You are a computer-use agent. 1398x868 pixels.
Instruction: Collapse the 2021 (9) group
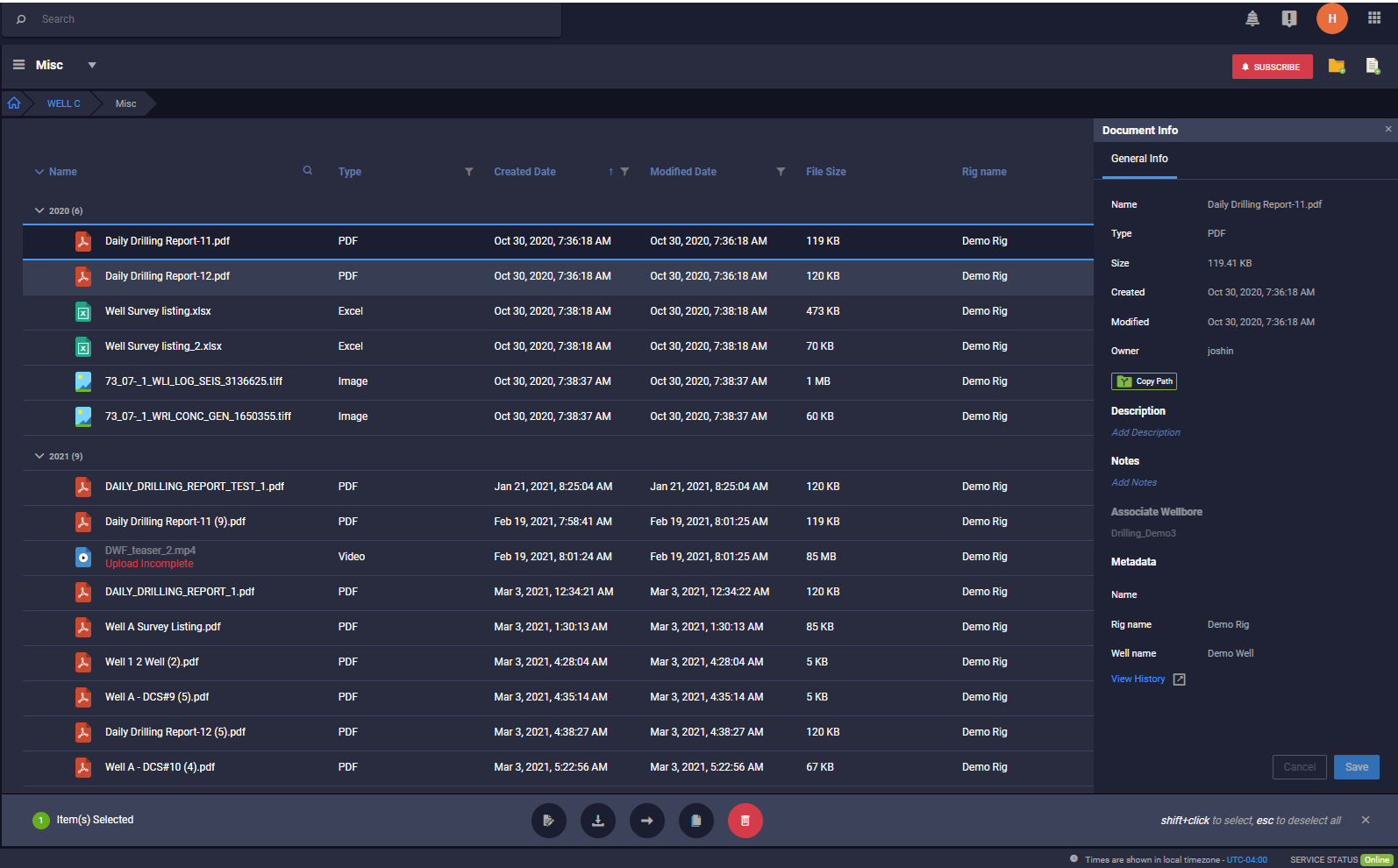(x=39, y=456)
